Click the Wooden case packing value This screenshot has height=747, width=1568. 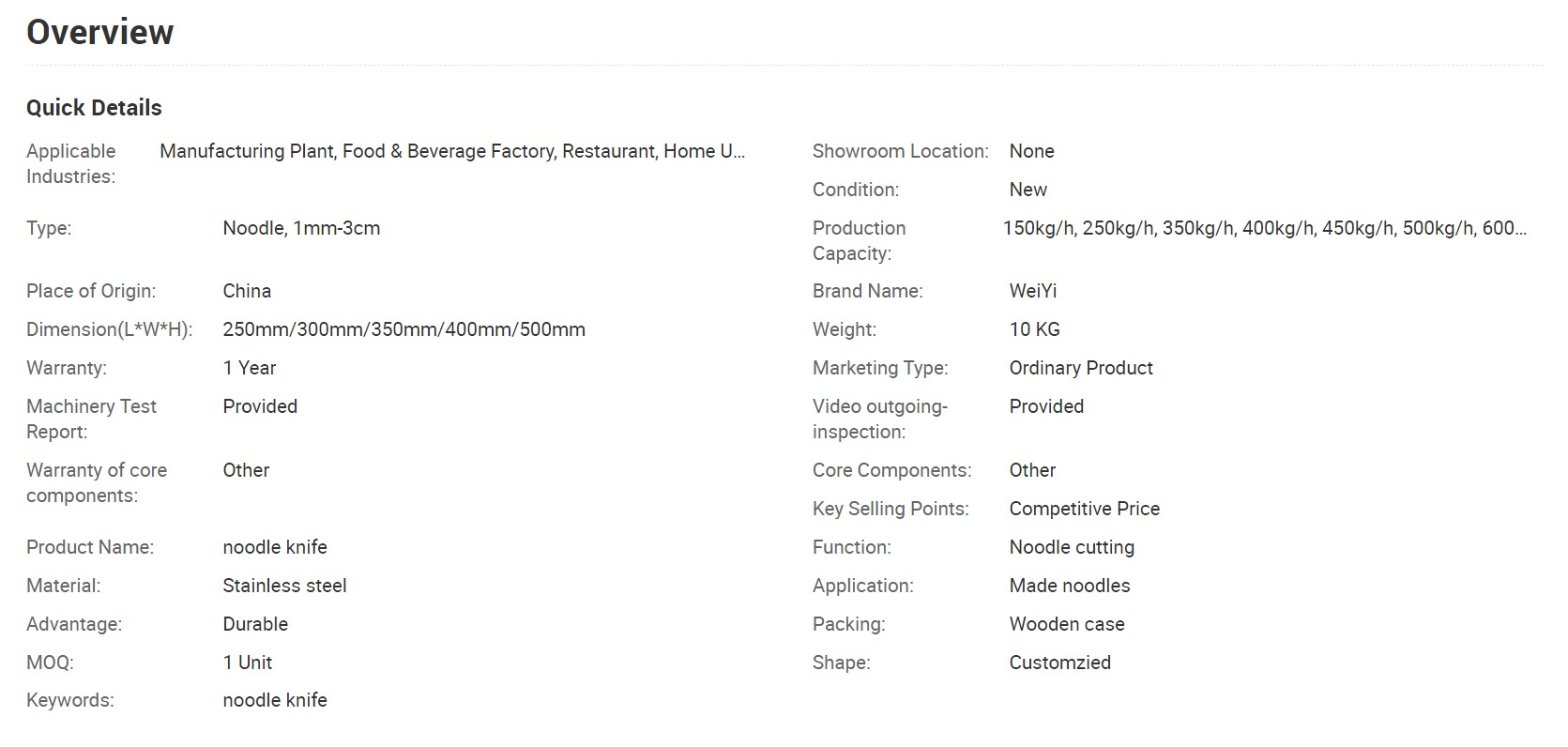(x=1066, y=624)
